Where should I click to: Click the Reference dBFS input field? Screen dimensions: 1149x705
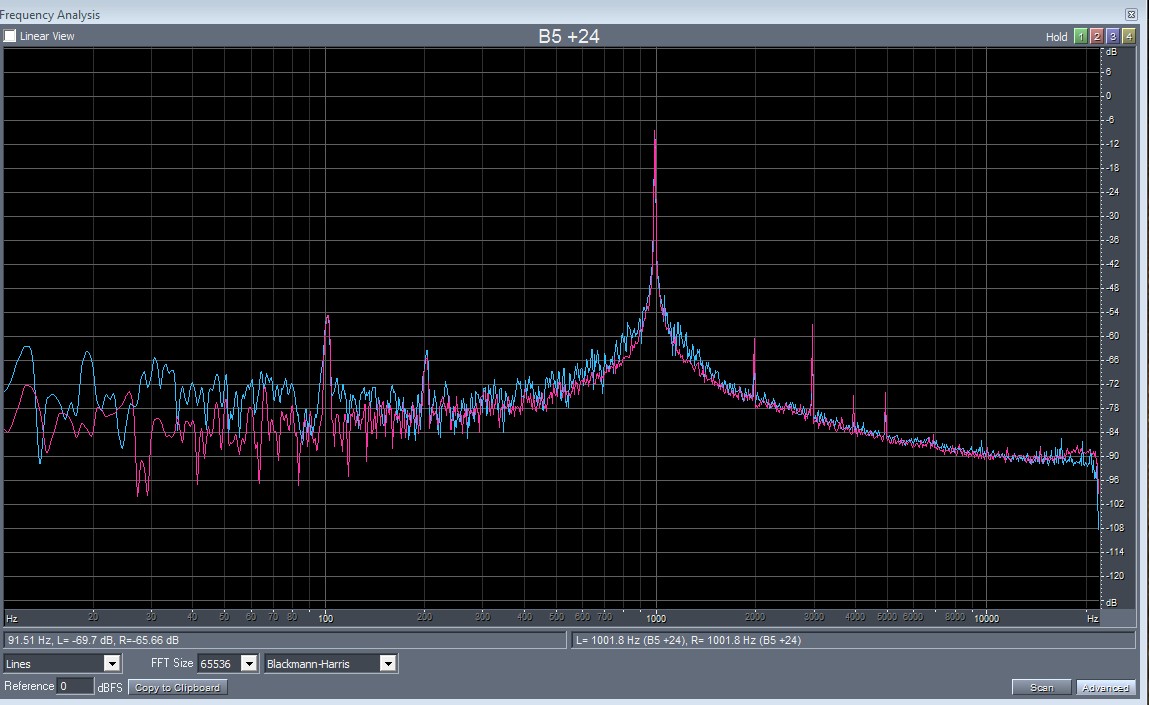pos(75,686)
